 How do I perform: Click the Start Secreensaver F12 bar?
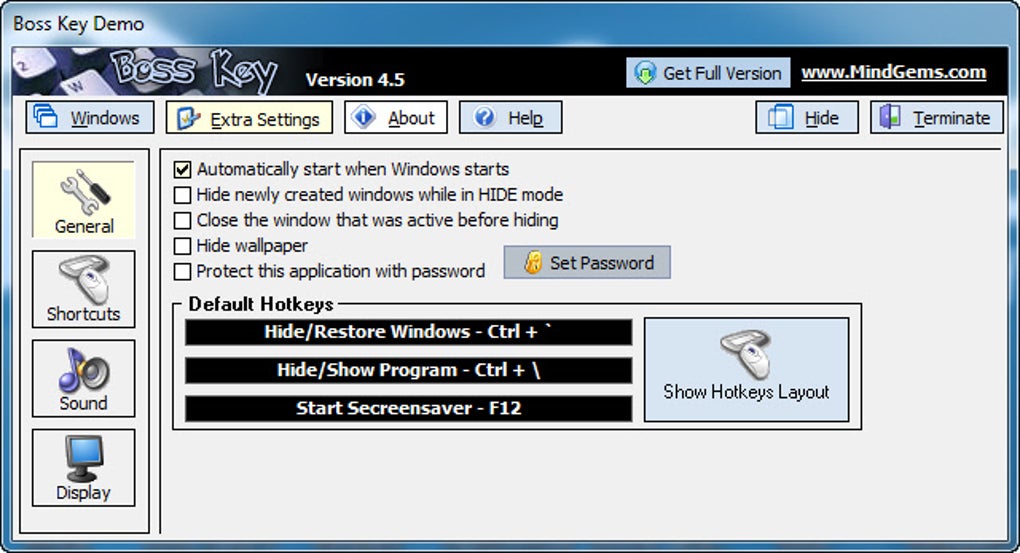tap(409, 409)
